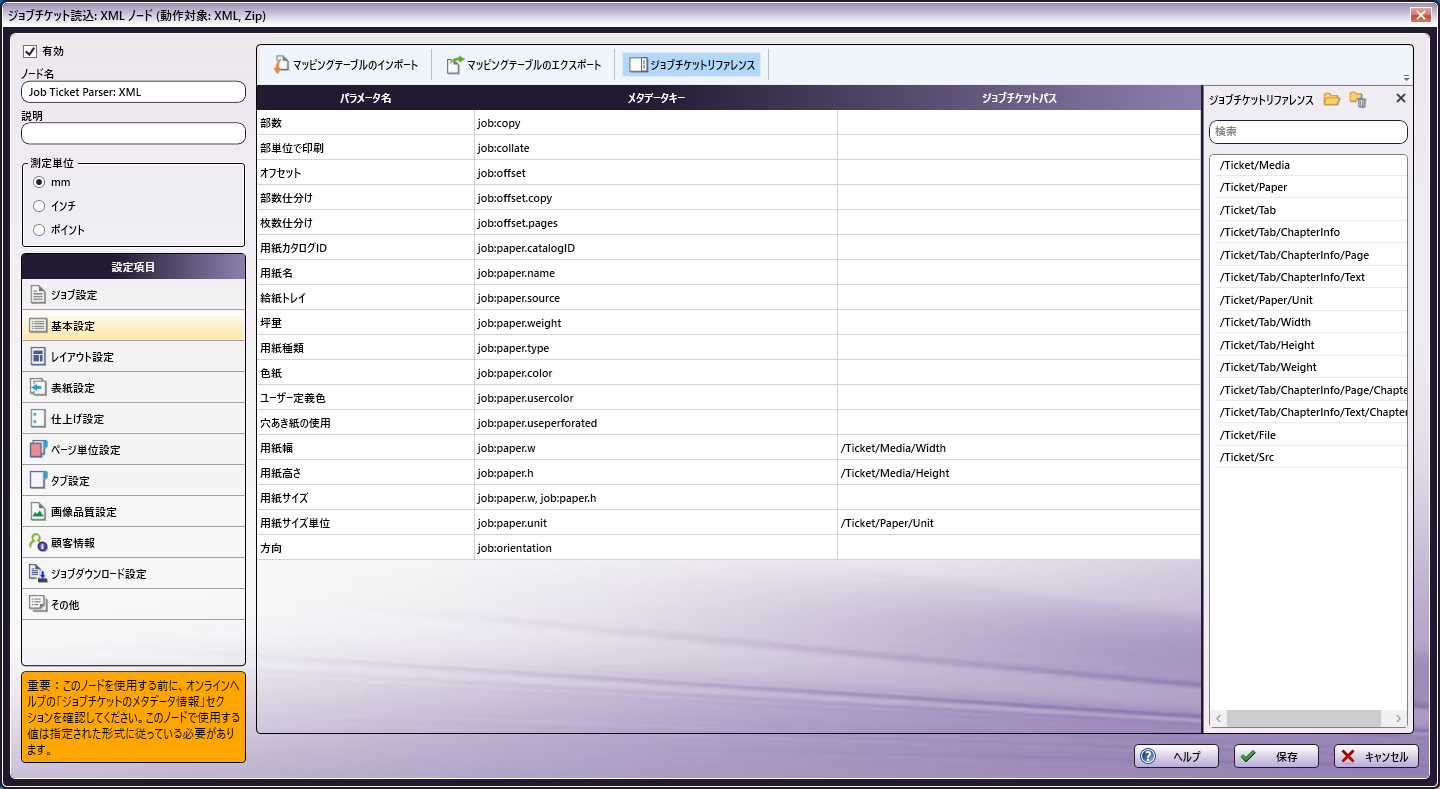Toggle the ジョブチケットリファレンス toolbar button

(x=692, y=65)
